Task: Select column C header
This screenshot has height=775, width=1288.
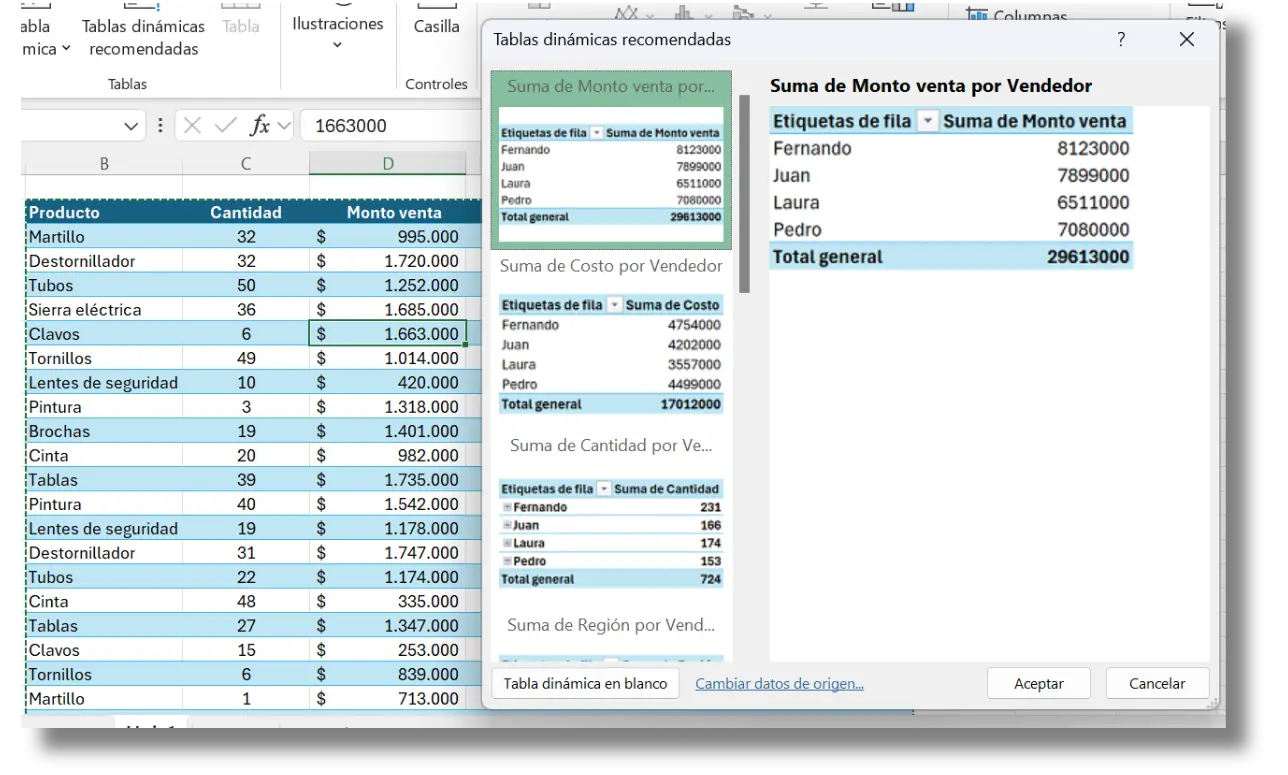Action: click(246, 164)
